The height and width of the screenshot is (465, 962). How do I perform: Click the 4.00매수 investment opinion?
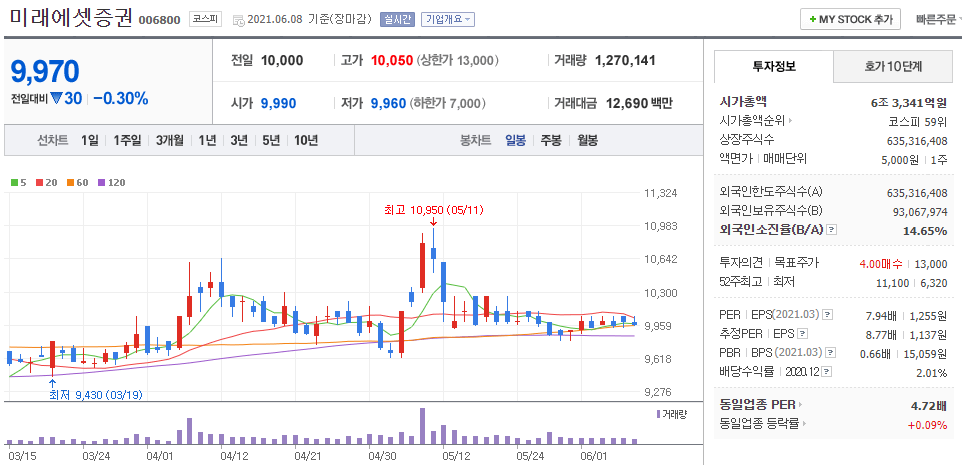pos(880,264)
